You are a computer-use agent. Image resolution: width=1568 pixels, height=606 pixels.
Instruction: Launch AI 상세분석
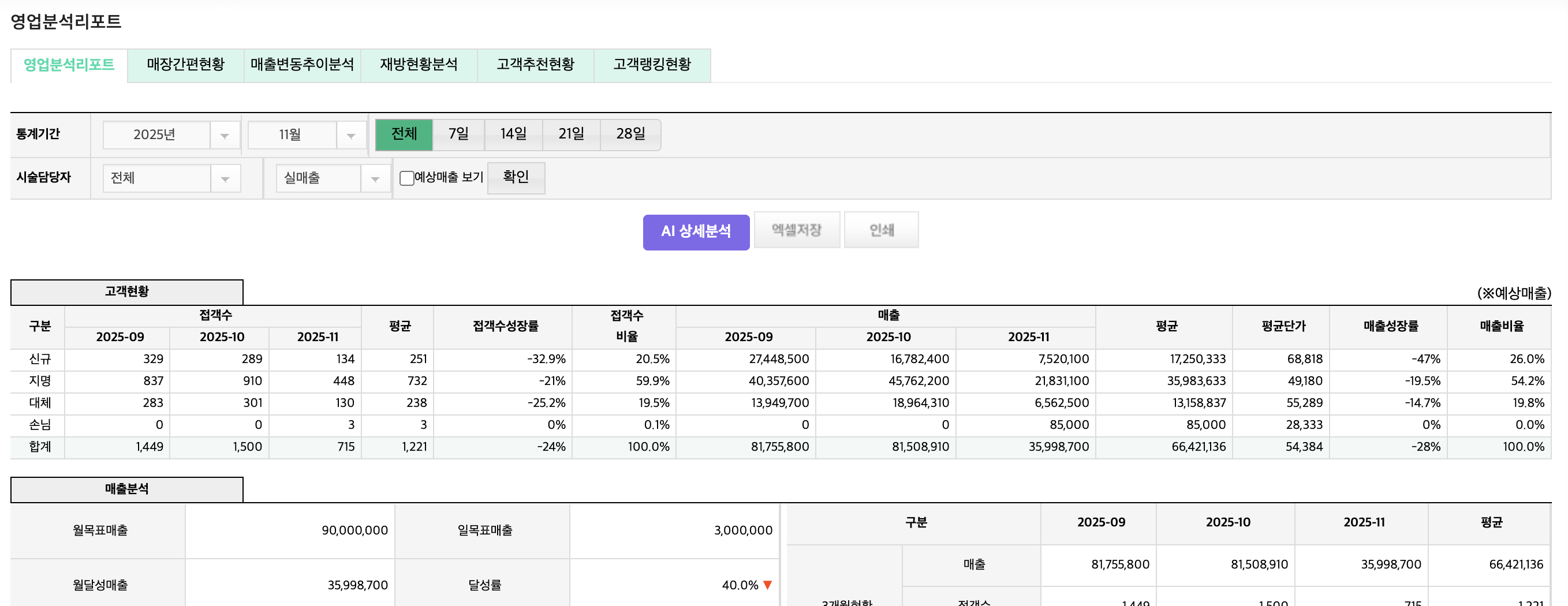click(x=696, y=232)
